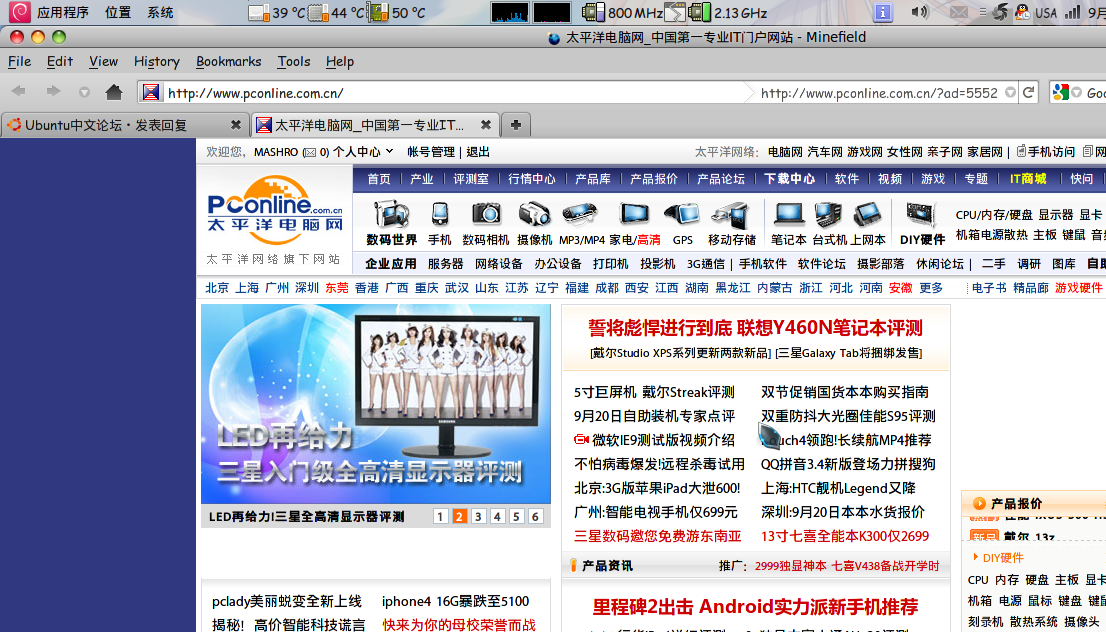
Task: Open the 上网本 netbook icon
Action: pos(868,214)
